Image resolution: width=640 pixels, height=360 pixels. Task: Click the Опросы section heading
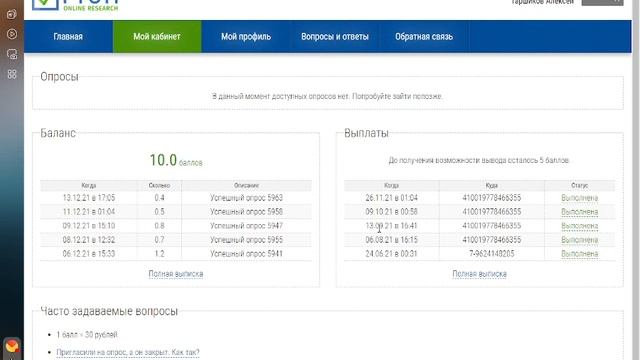(x=59, y=77)
